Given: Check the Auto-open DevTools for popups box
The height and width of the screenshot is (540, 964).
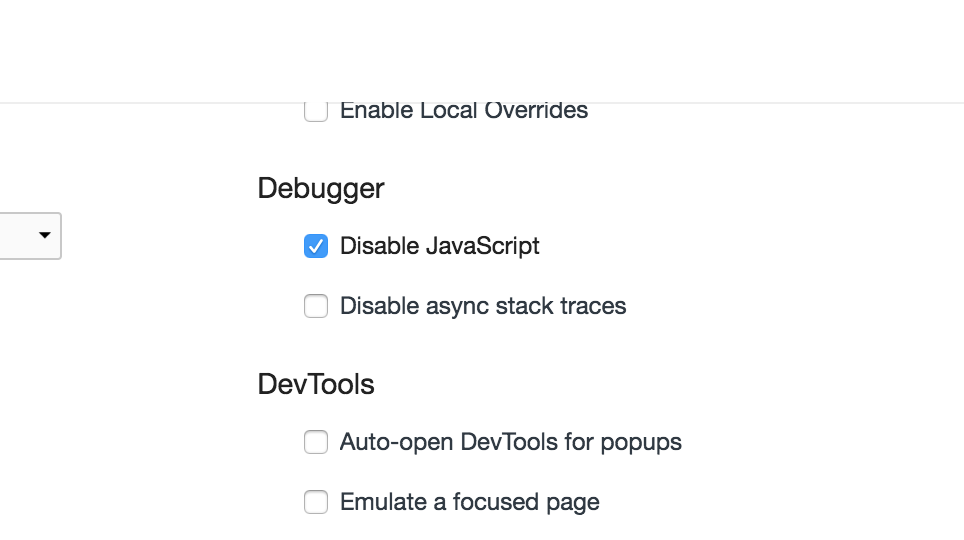Looking at the screenshot, I should tap(316, 442).
